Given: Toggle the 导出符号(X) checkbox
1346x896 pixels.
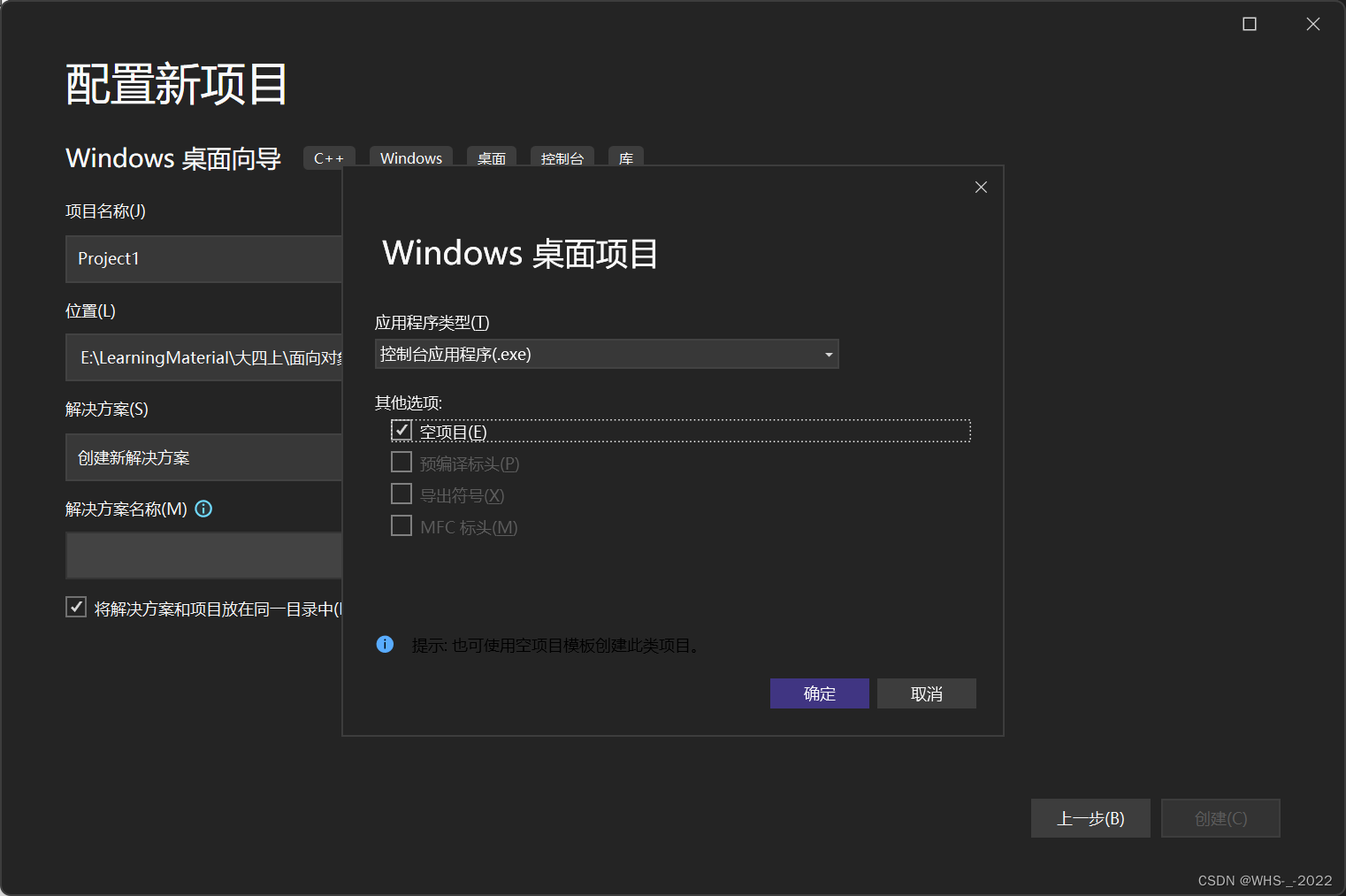Looking at the screenshot, I should (402, 494).
